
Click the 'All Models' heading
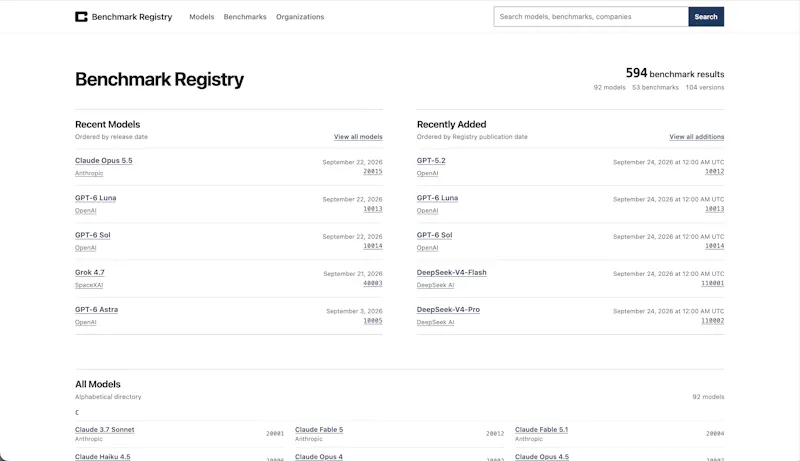(x=98, y=385)
